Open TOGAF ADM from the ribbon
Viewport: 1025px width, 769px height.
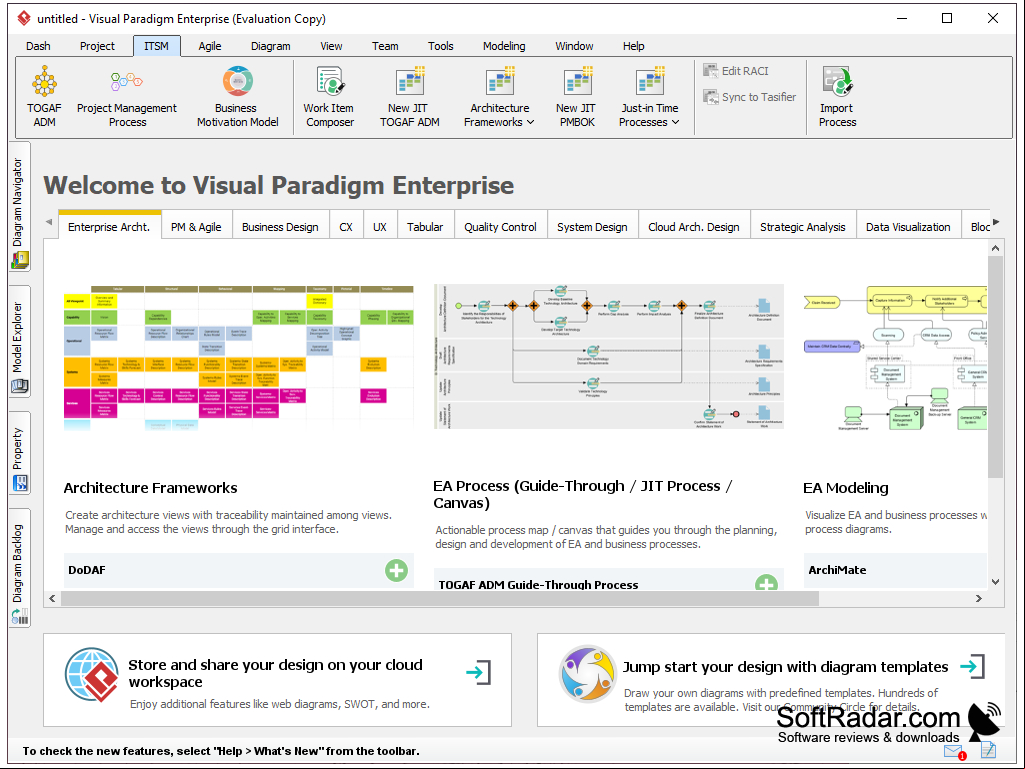[x=44, y=96]
